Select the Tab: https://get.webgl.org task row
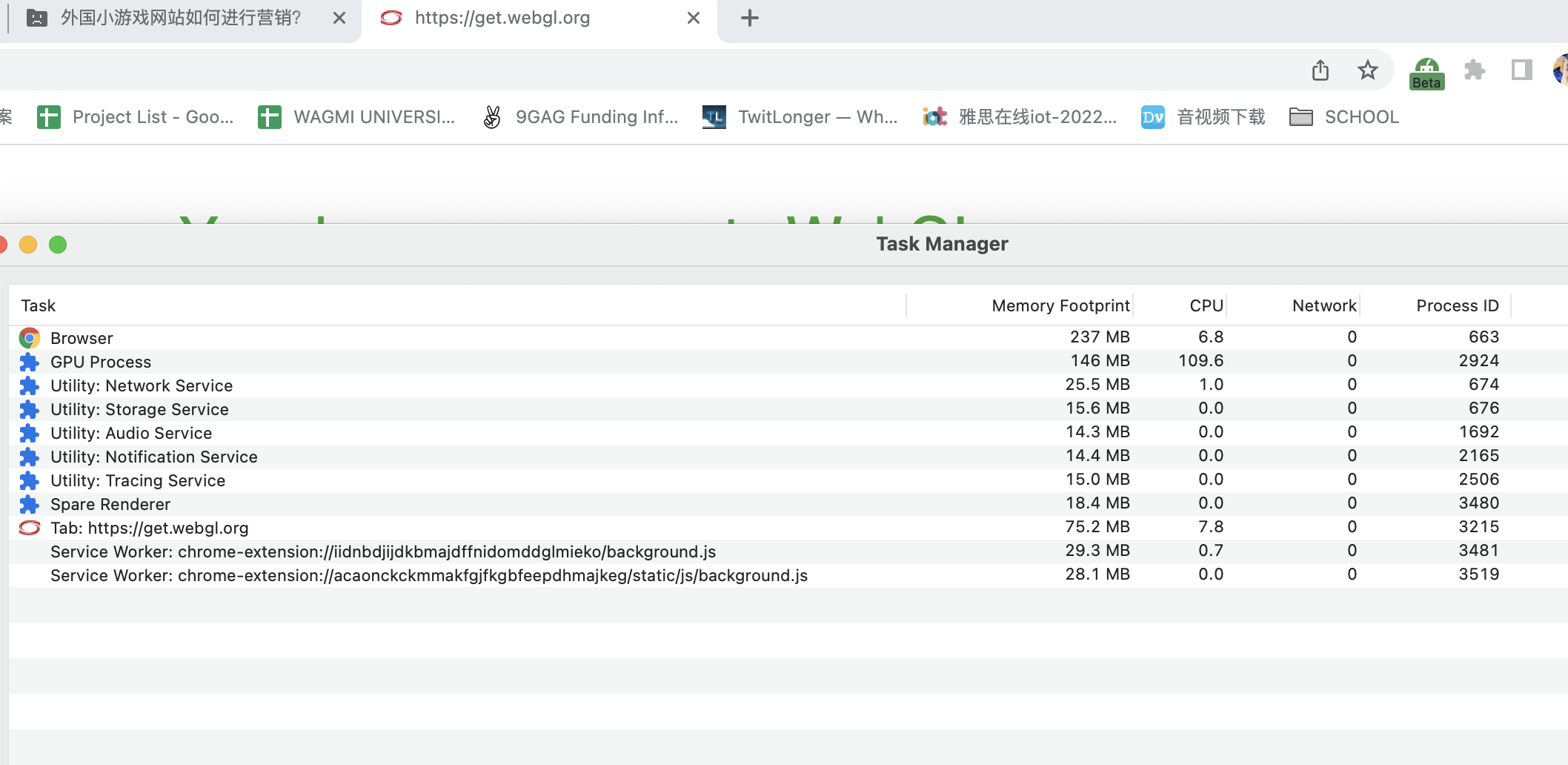Viewport: 1568px width, 765px height. (149, 528)
